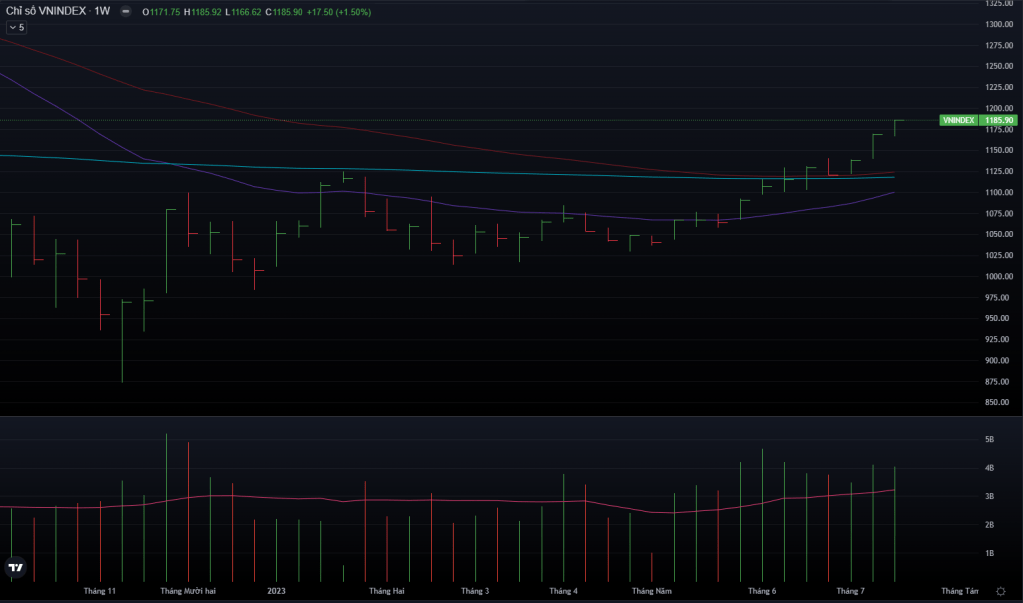Image resolution: width=1023 pixels, height=603 pixels.
Task: Expand the collapsed 5 indicators legend
Action: [16, 27]
